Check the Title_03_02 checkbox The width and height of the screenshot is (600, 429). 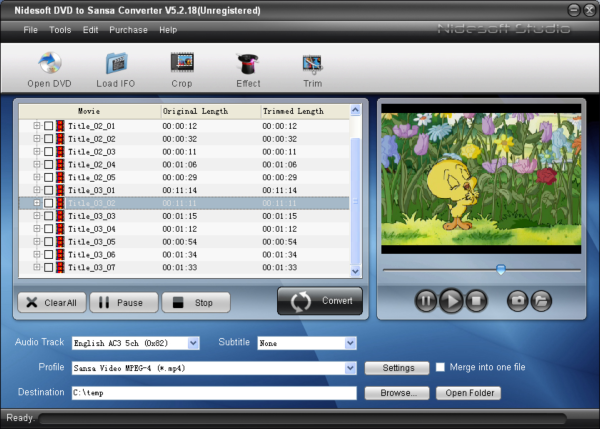tap(49, 203)
